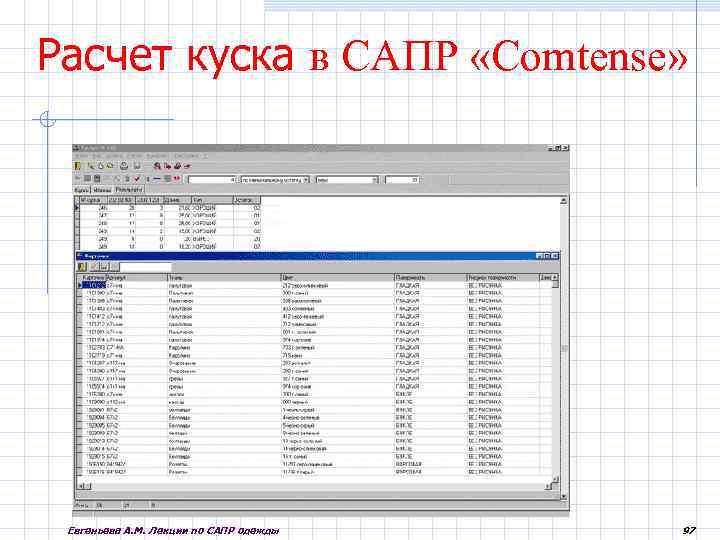Screen dimensions: 720x540
Task: Click the right arrow of inner horizontal scrollbar
Action: pyautogui.click(x=548, y=486)
